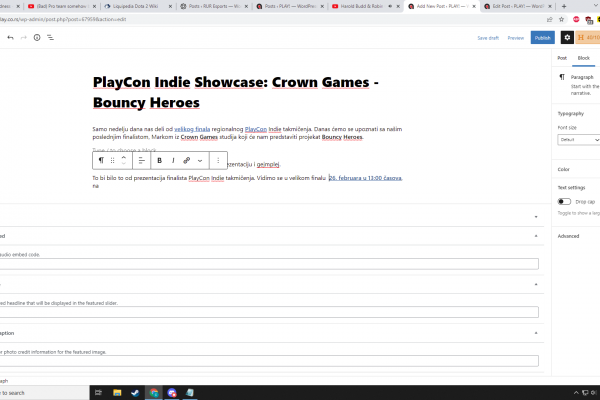The width and height of the screenshot is (600, 400).
Task: Open Discord from the taskbar
Action: (x=172, y=392)
